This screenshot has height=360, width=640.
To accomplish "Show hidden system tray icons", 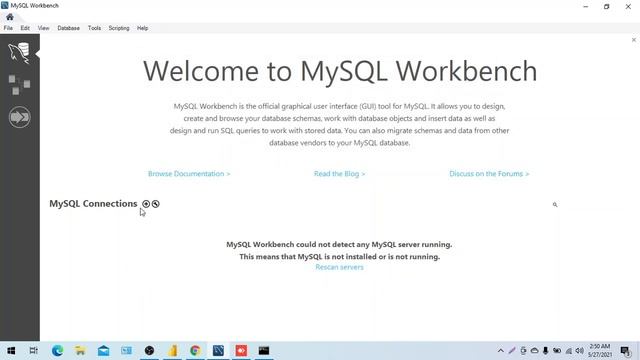I will 500,351.
